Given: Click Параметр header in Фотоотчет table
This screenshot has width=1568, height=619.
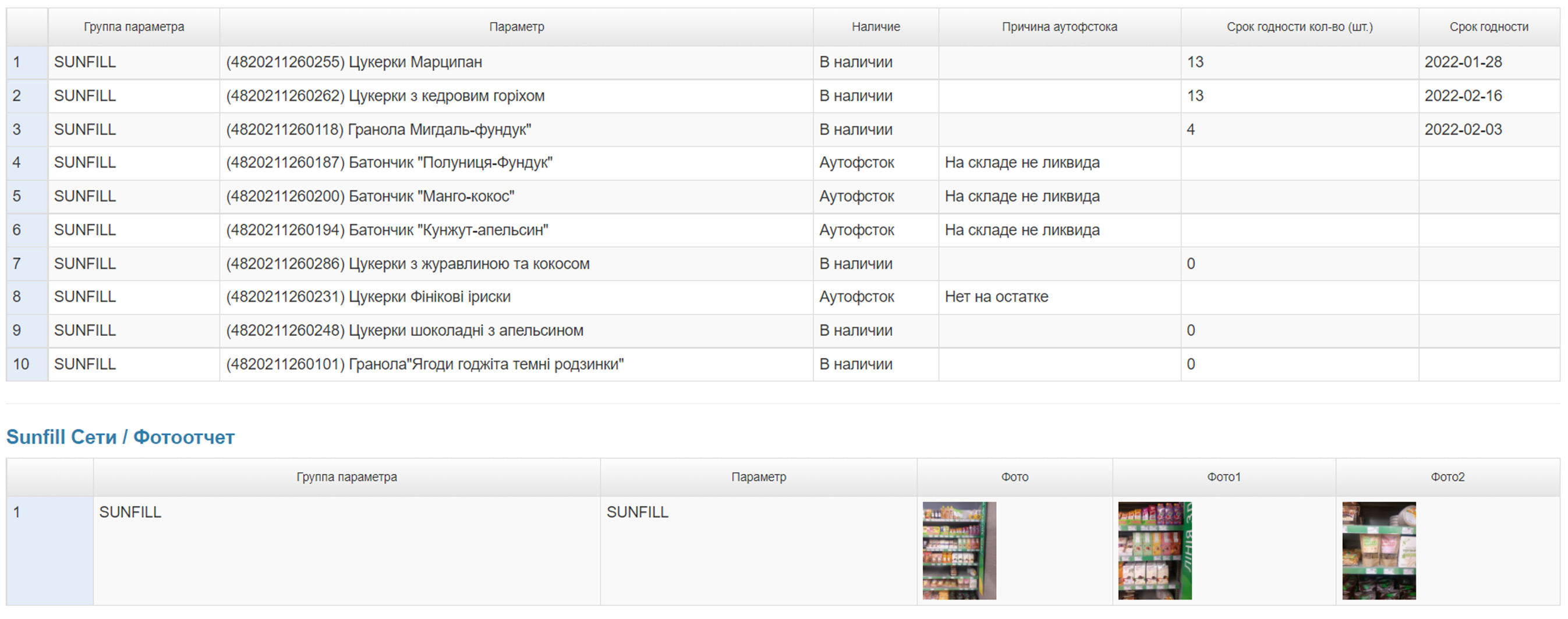Looking at the screenshot, I should tap(759, 477).
